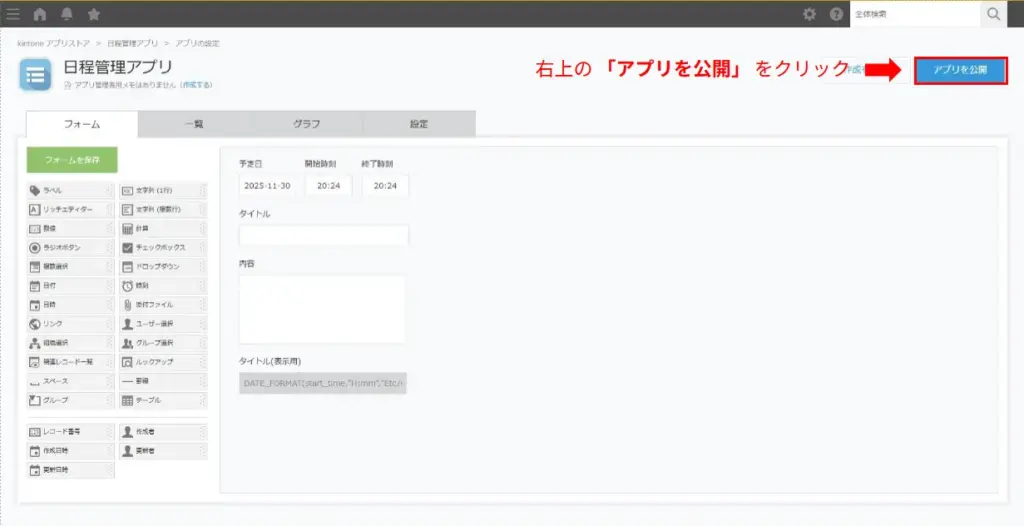This screenshot has height=526, width=1024.
Task: Click the 開始時刻 time field
Action: click(x=328, y=186)
